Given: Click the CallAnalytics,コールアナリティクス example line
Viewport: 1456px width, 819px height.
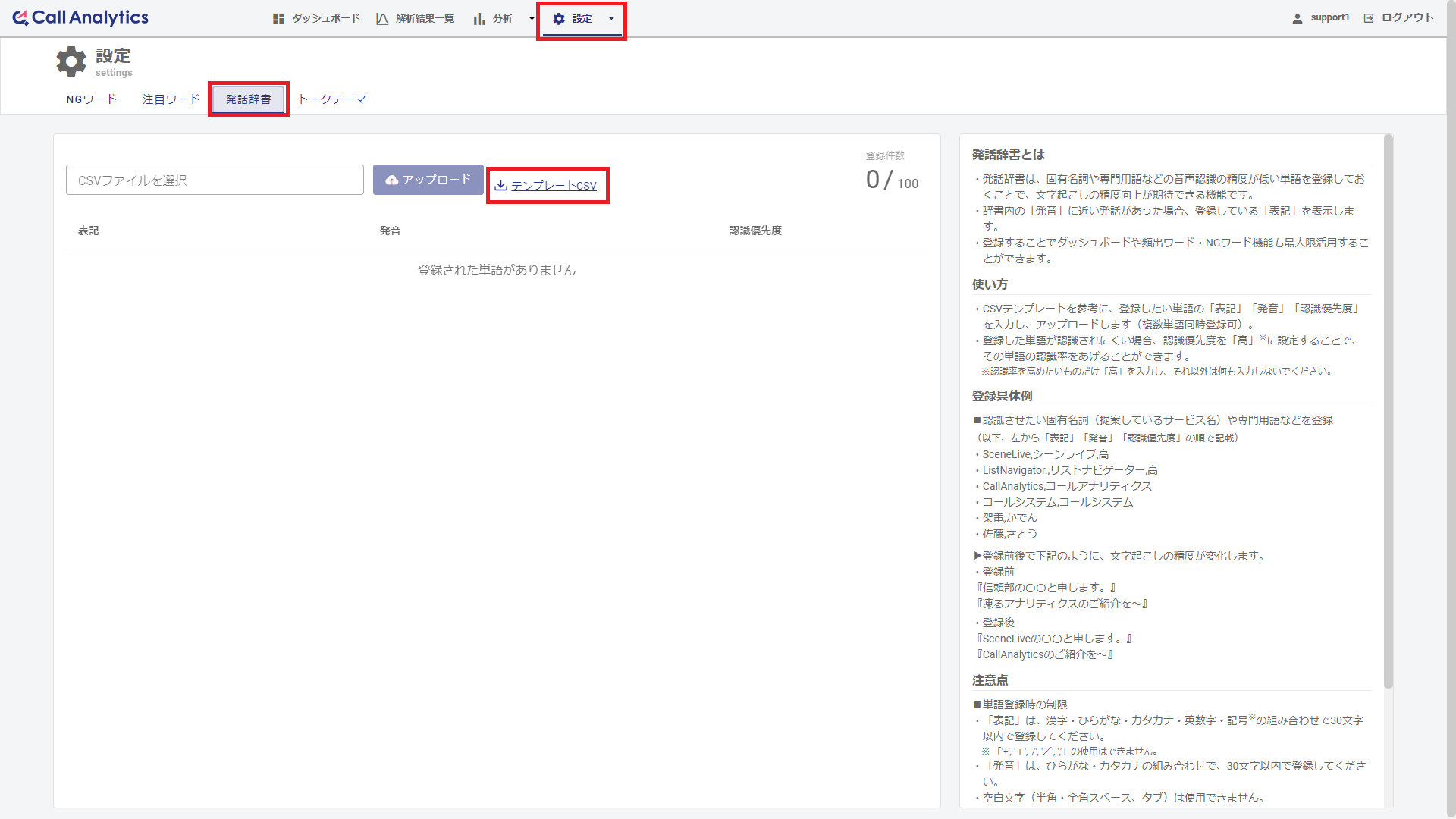Looking at the screenshot, I should [1064, 486].
